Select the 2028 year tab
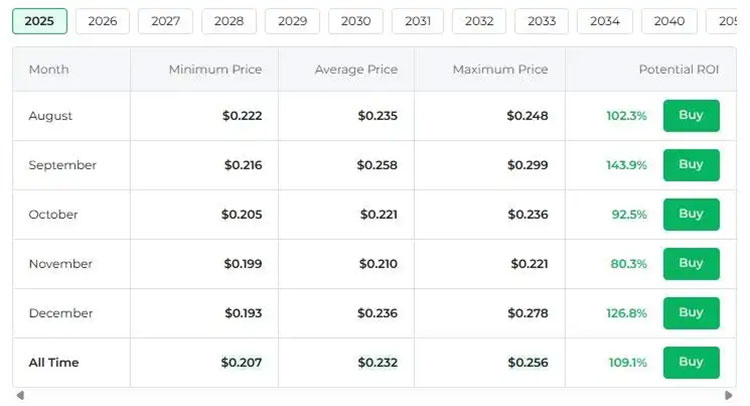The width and height of the screenshot is (750, 406). click(x=228, y=21)
